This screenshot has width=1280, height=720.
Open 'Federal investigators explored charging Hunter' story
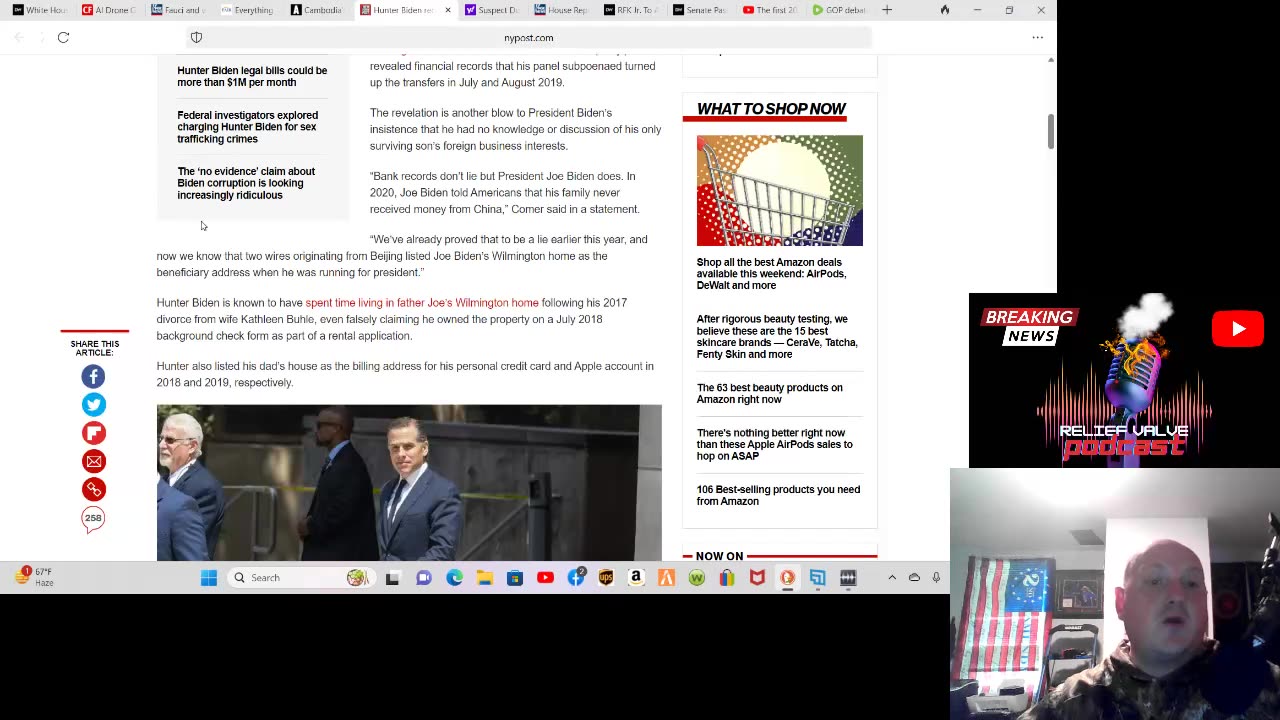247,127
